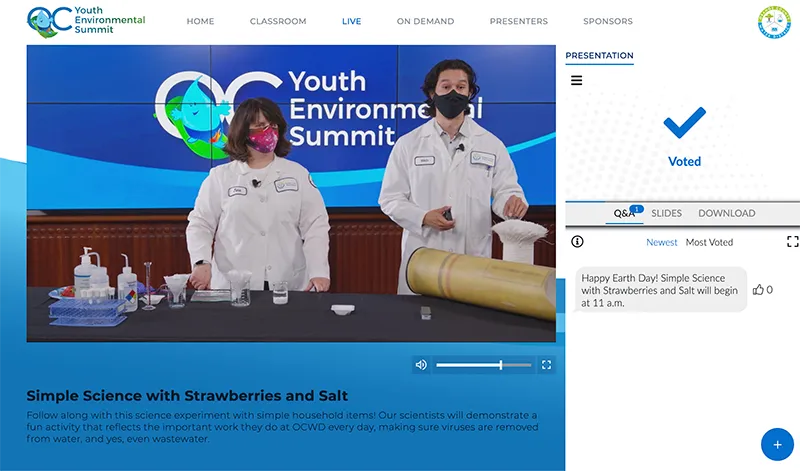Sort questions by Most Voted

(x=709, y=242)
